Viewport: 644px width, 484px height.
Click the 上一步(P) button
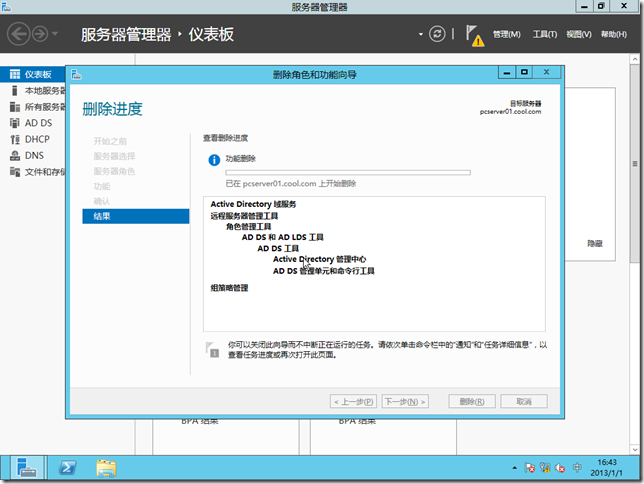(354, 401)
